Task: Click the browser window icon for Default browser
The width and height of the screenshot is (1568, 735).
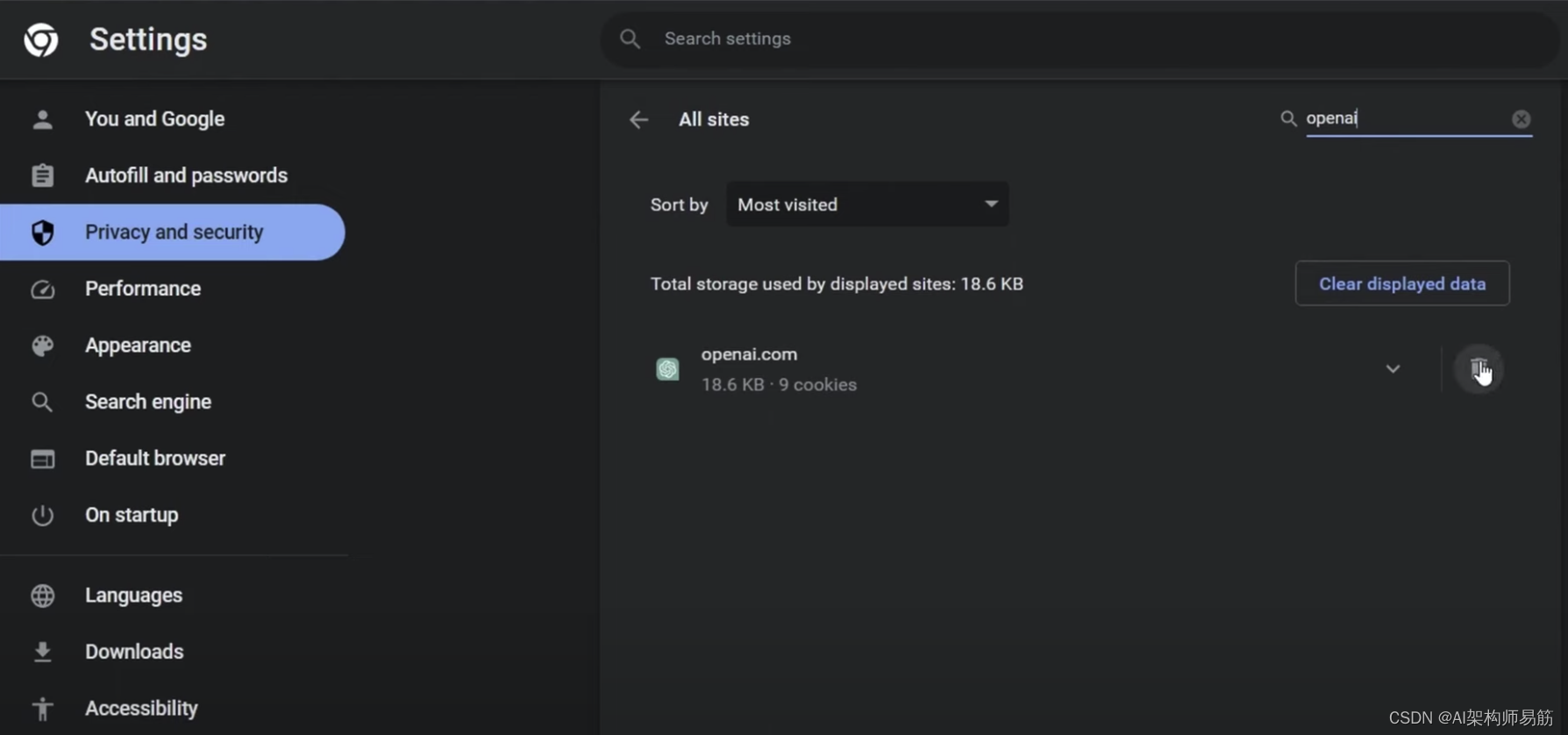Action: click(42, 458)
